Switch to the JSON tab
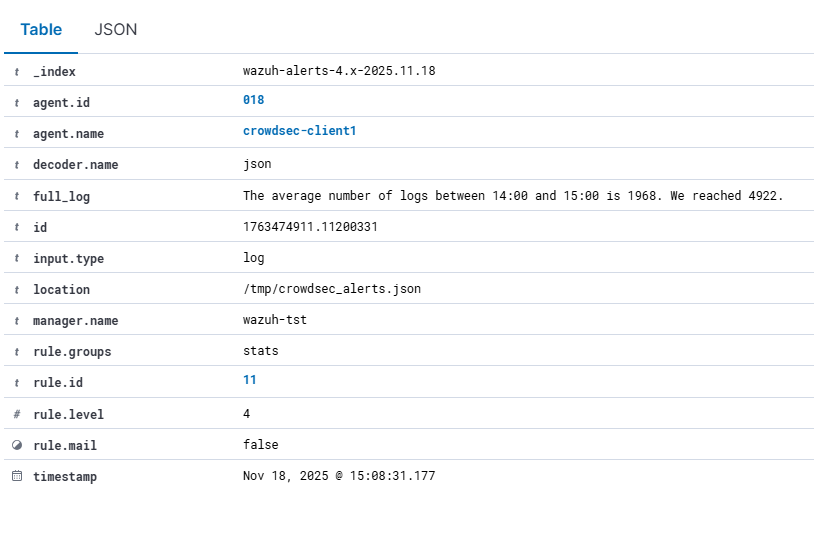The image size is (814, 540). point(116,30)
